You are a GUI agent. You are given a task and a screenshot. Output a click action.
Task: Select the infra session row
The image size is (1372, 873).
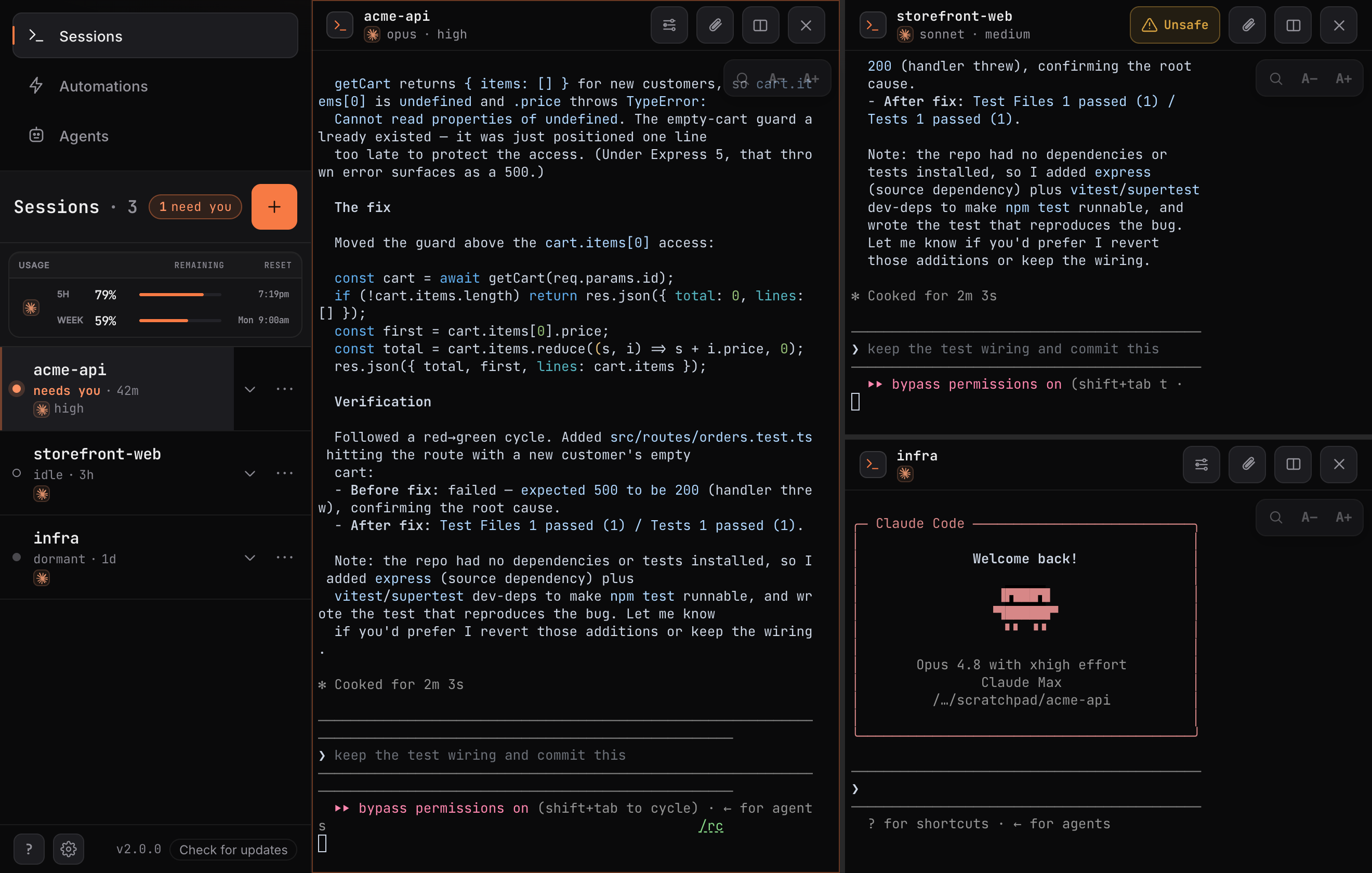click(x=117, y=557)
